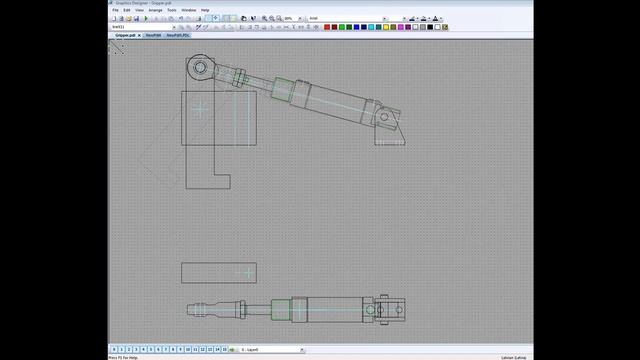Toggle the snap-to-grid button

[216, 18]
